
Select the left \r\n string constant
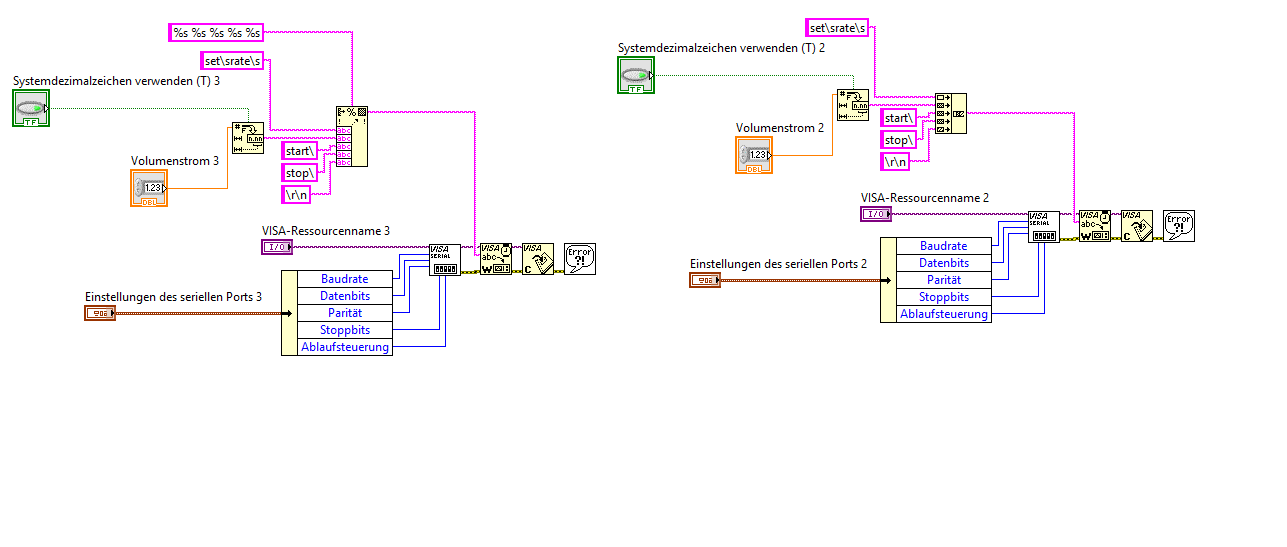click(298, 195)
